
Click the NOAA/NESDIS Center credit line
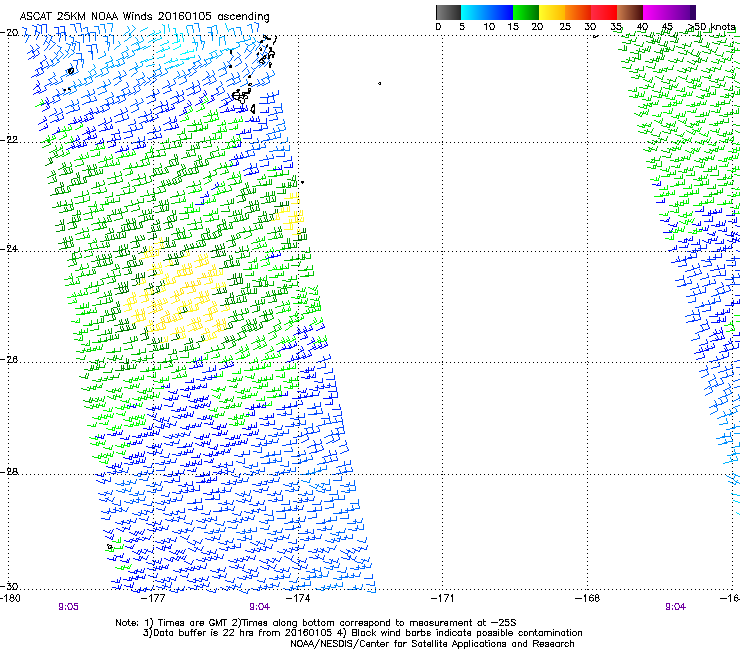pos(432,644)
